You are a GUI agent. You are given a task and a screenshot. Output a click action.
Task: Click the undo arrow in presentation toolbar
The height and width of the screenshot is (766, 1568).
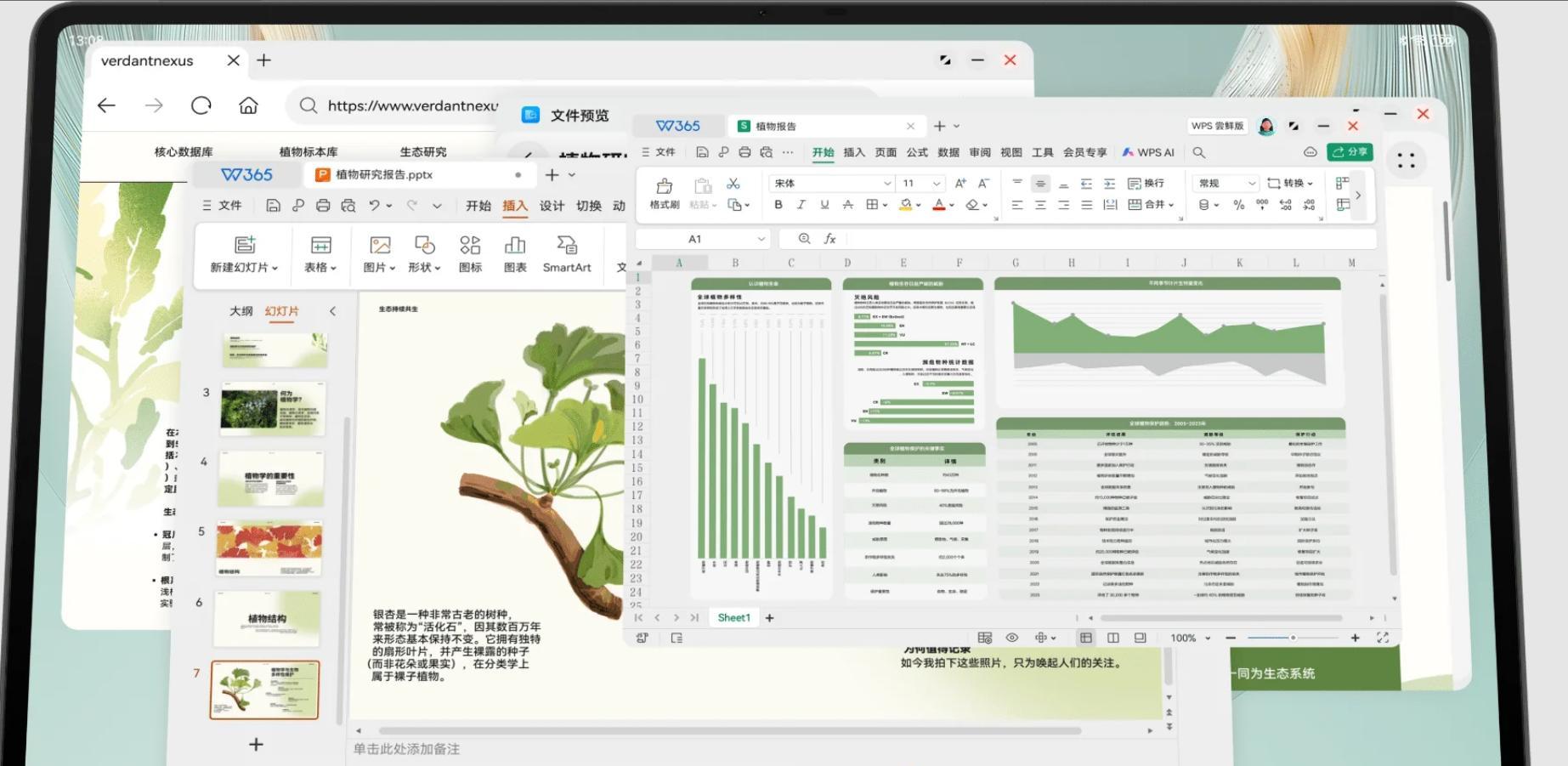(374, 205)
